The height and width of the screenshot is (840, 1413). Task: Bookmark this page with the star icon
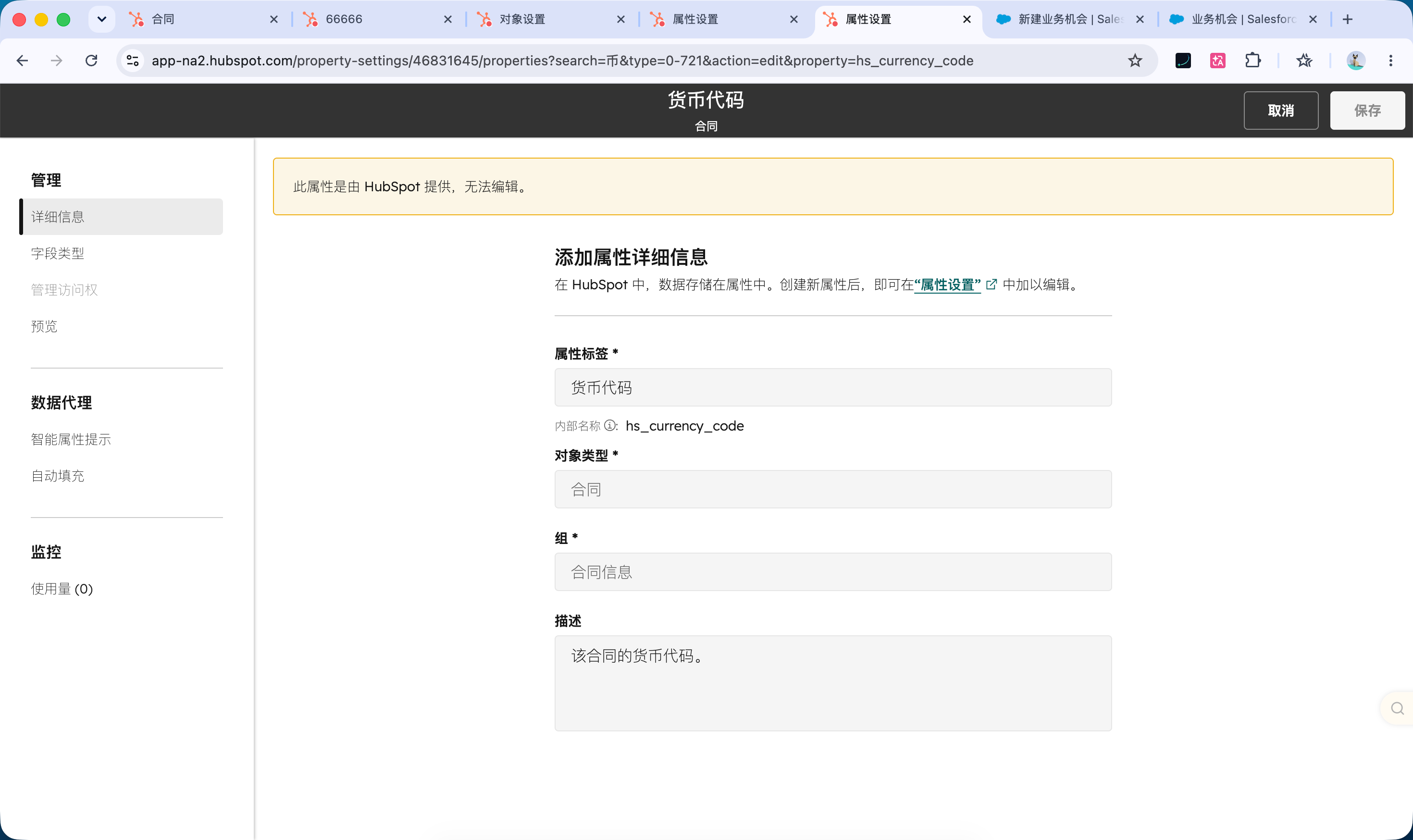tap(1134, 61)
